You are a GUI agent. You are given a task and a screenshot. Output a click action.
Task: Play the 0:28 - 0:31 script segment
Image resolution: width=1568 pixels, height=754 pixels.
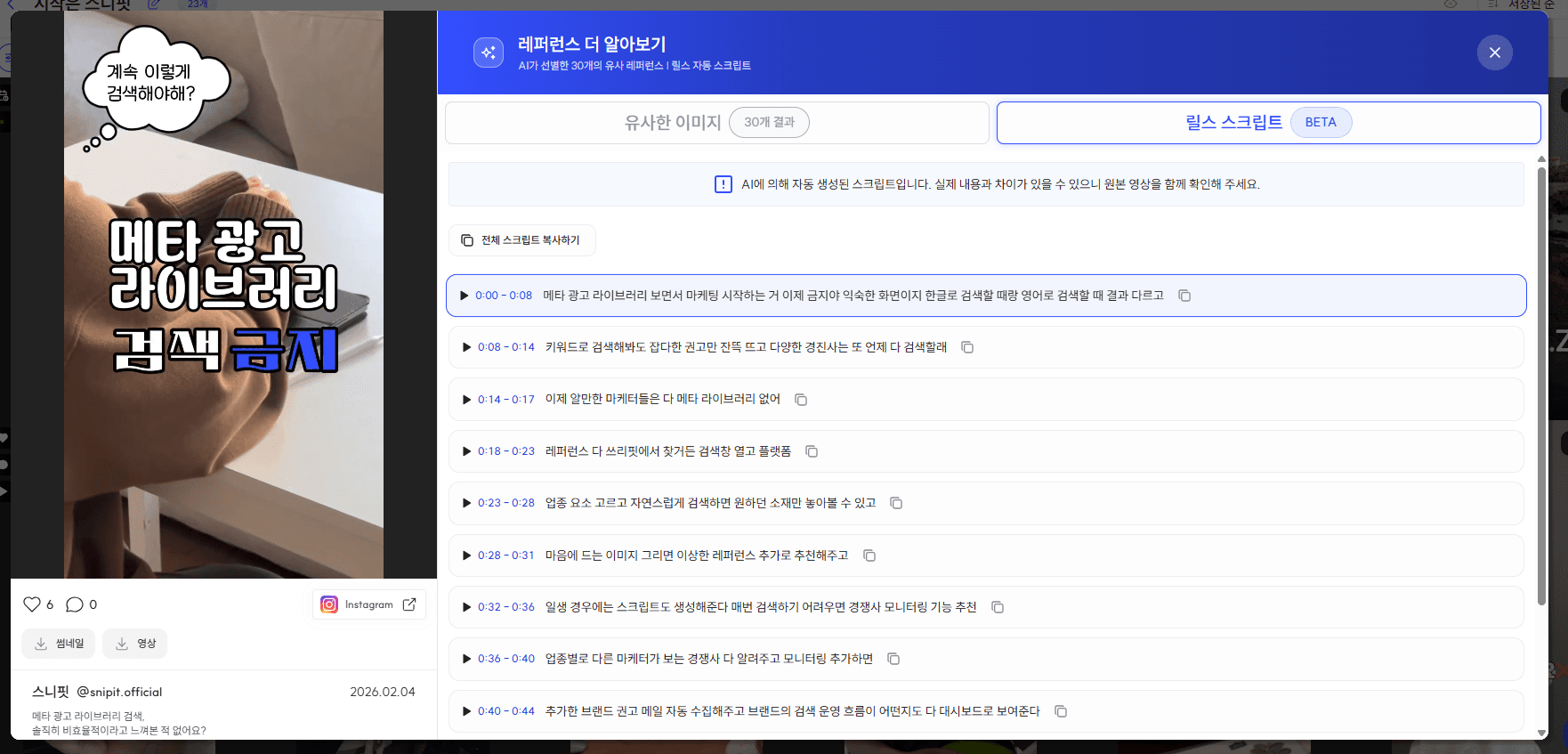466,555
